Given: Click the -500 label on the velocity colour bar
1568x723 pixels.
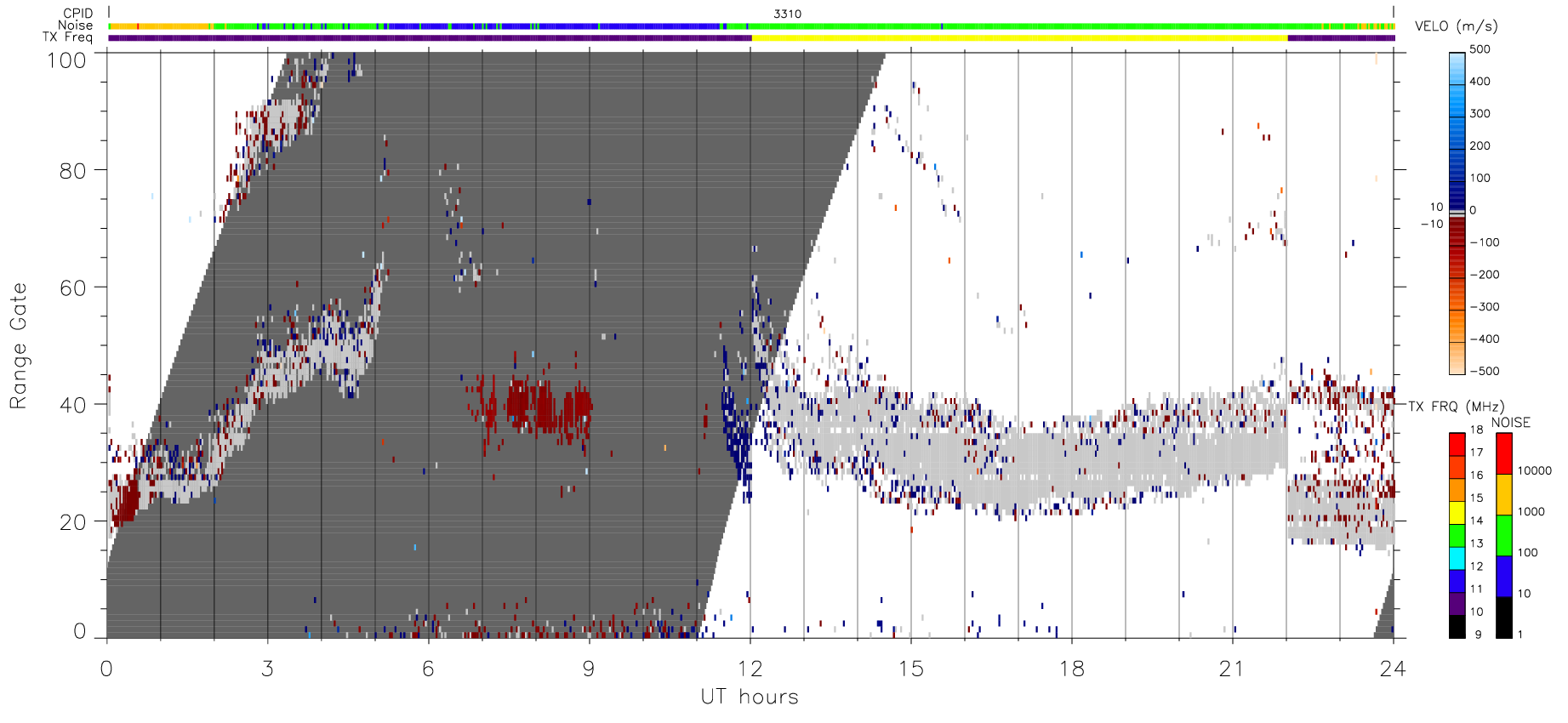Looking at the screenshot, I should 1484,372.
